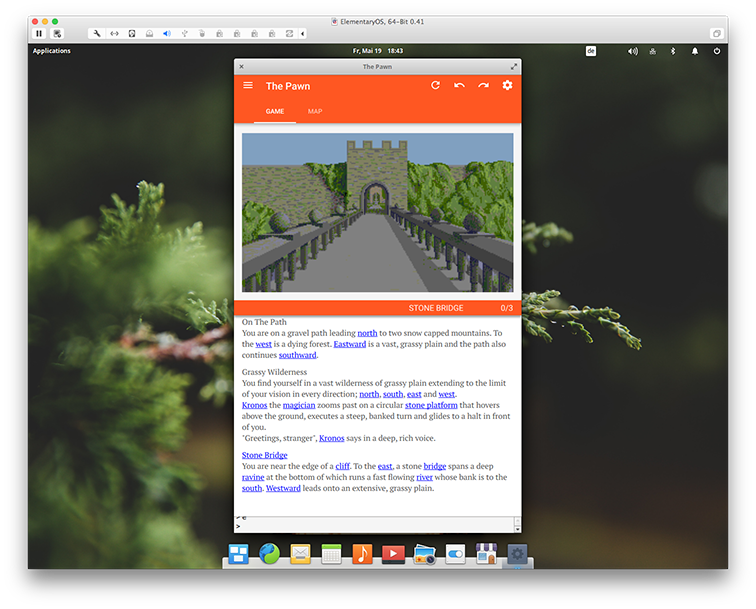
Task: Open the sound volume indicator
Action: click(x=632, y=51)
